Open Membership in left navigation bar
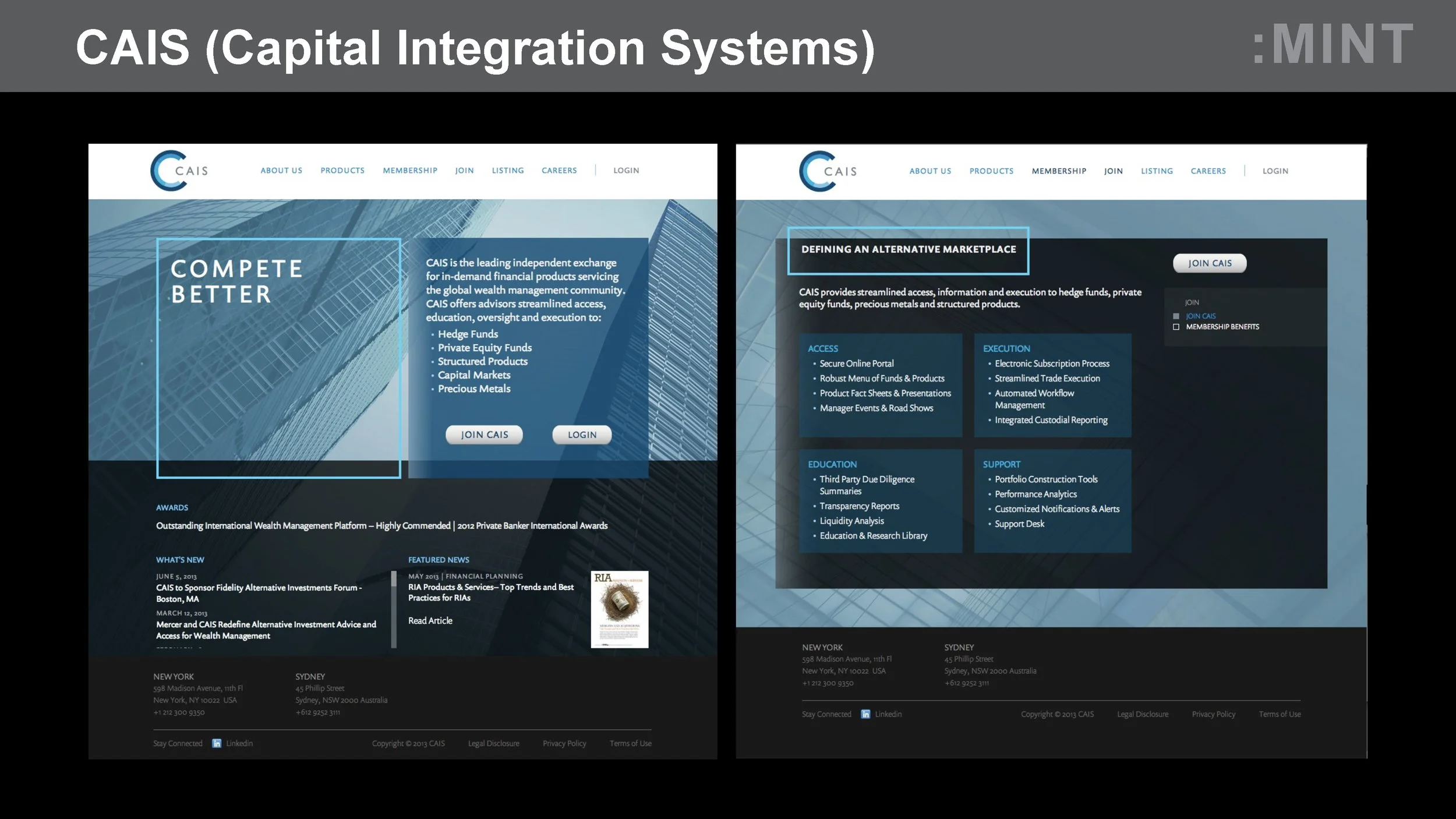 (410, 171)
